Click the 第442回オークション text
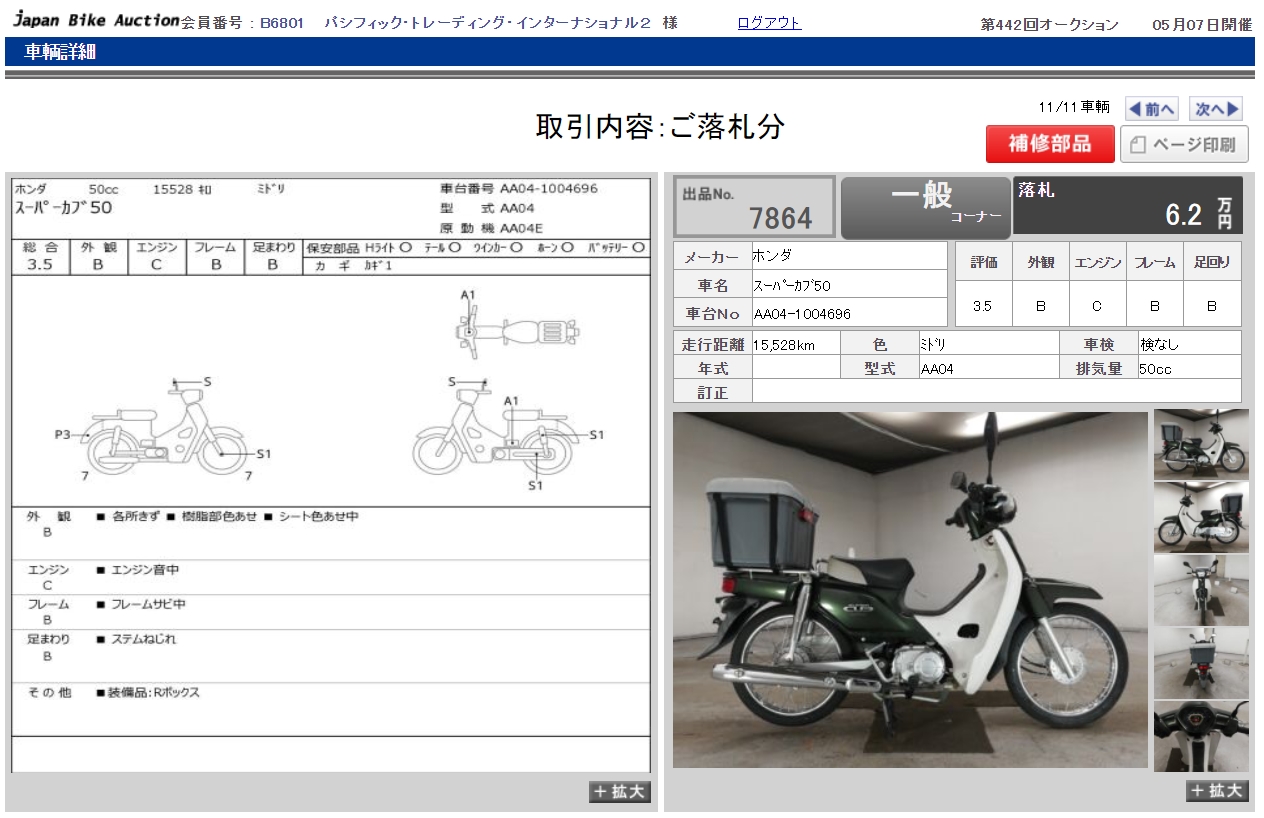 point(1049,25)
